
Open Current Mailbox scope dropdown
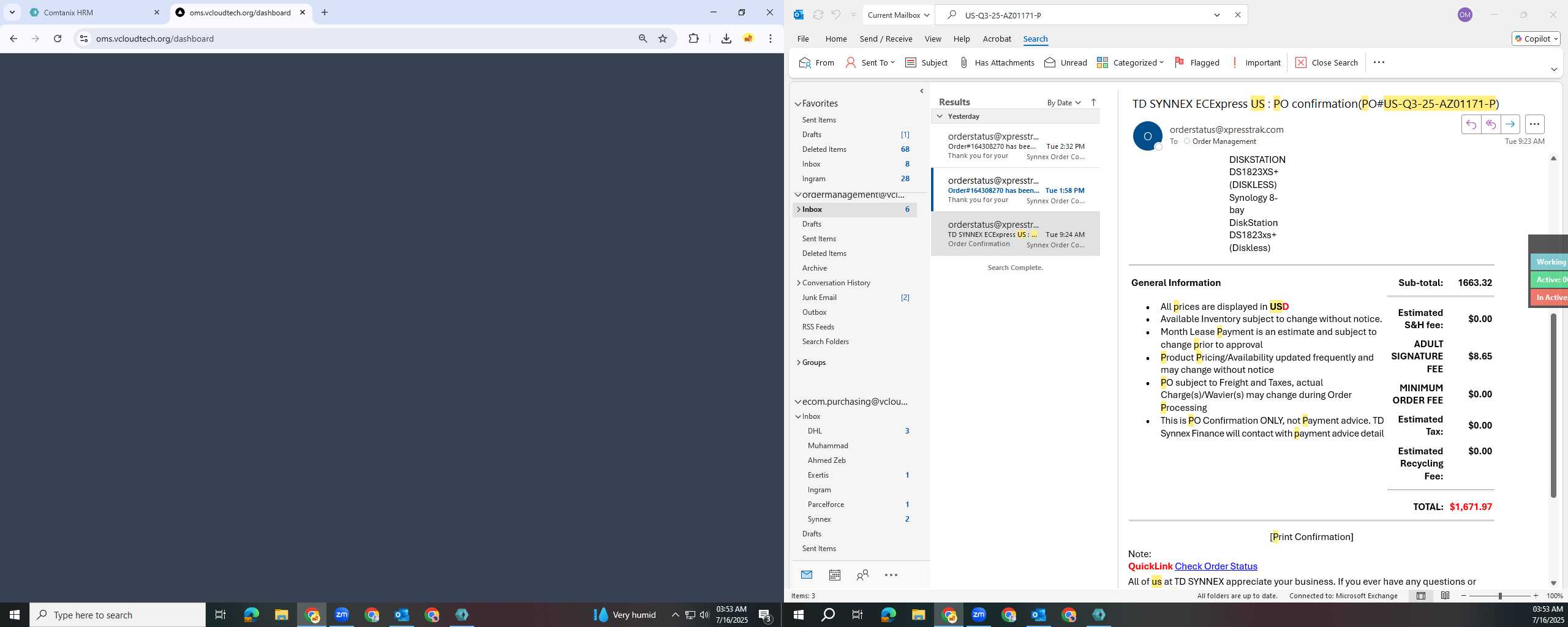point(898,15)
